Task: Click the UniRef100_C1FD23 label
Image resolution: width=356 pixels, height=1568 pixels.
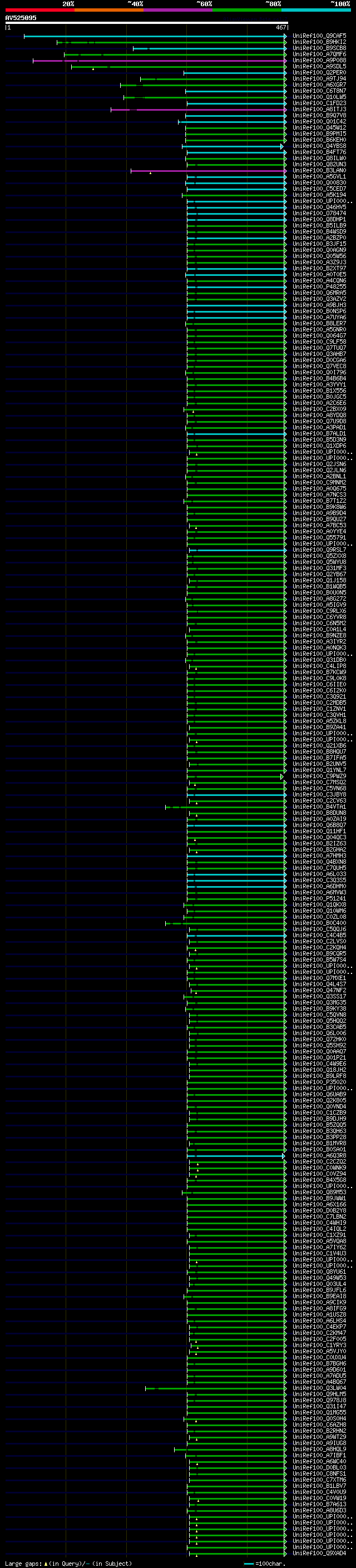Action: pos(319,103)
